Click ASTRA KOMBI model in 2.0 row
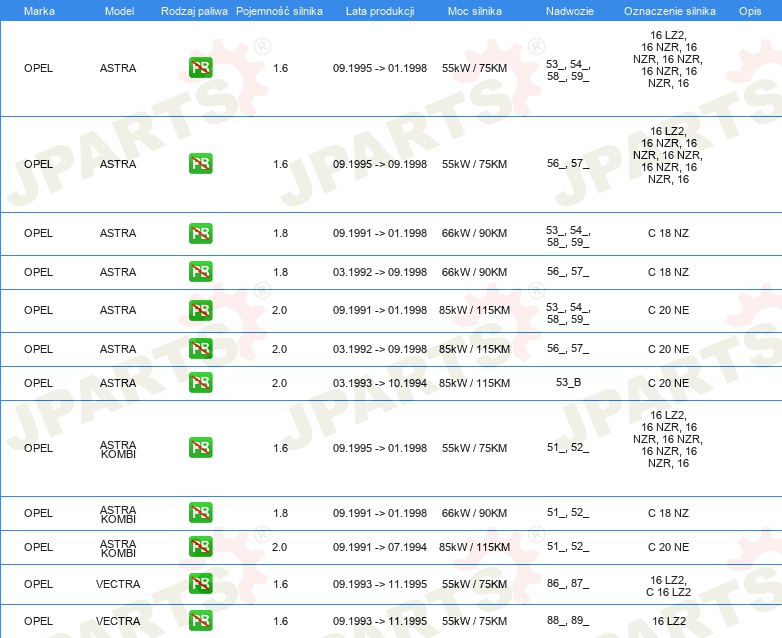The image size is (782, 638). coord(118,548)
